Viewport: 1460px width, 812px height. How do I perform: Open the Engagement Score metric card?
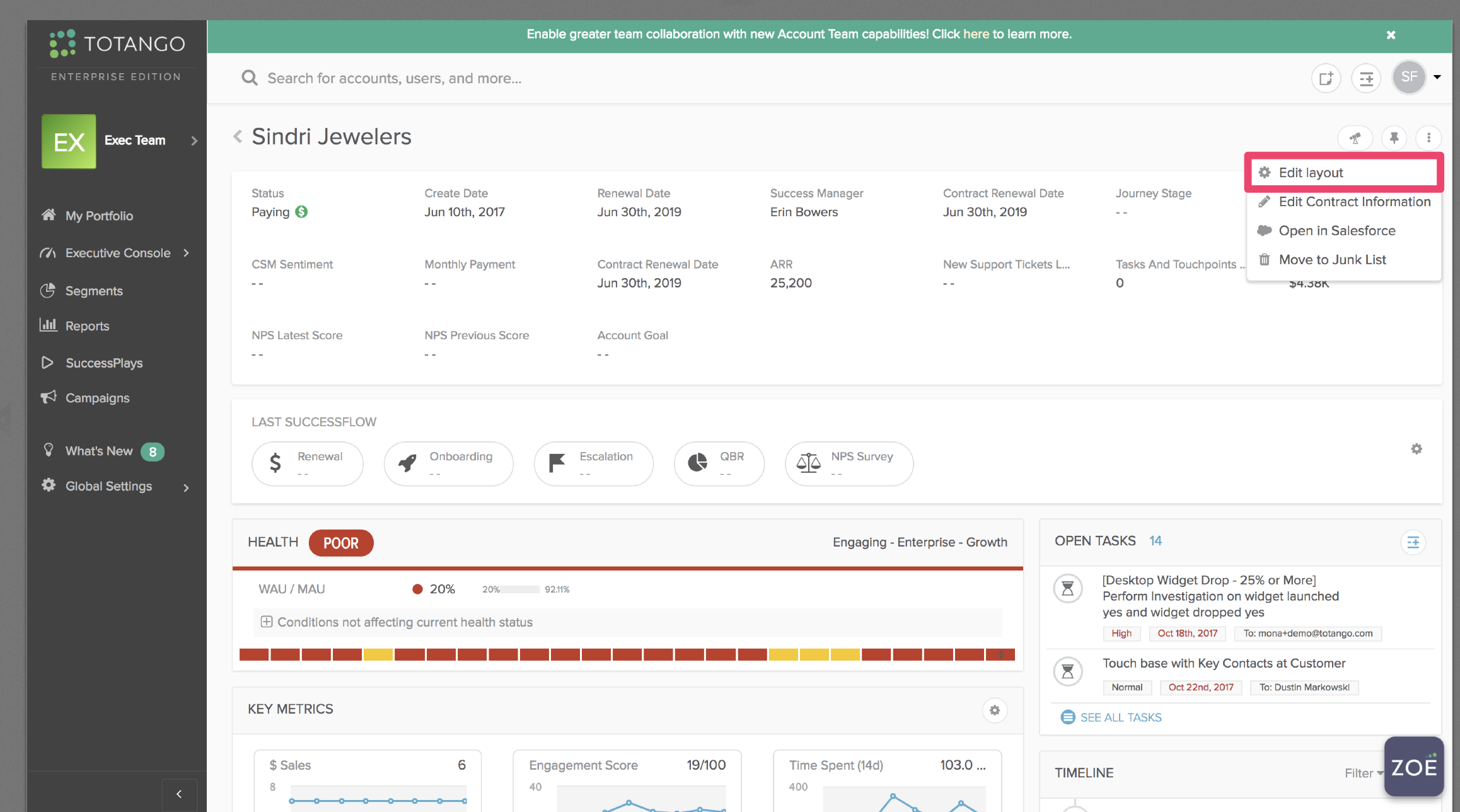[627, 780]
